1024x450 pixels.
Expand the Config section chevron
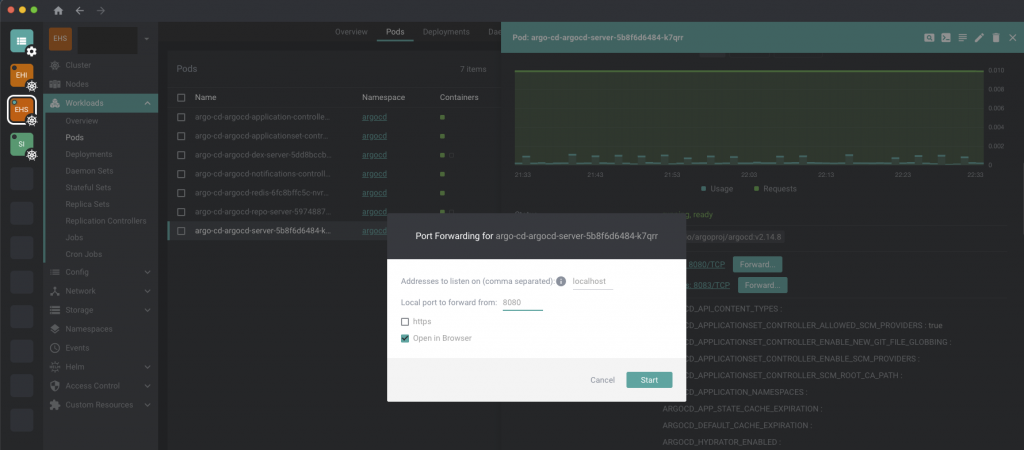(148, 272)
